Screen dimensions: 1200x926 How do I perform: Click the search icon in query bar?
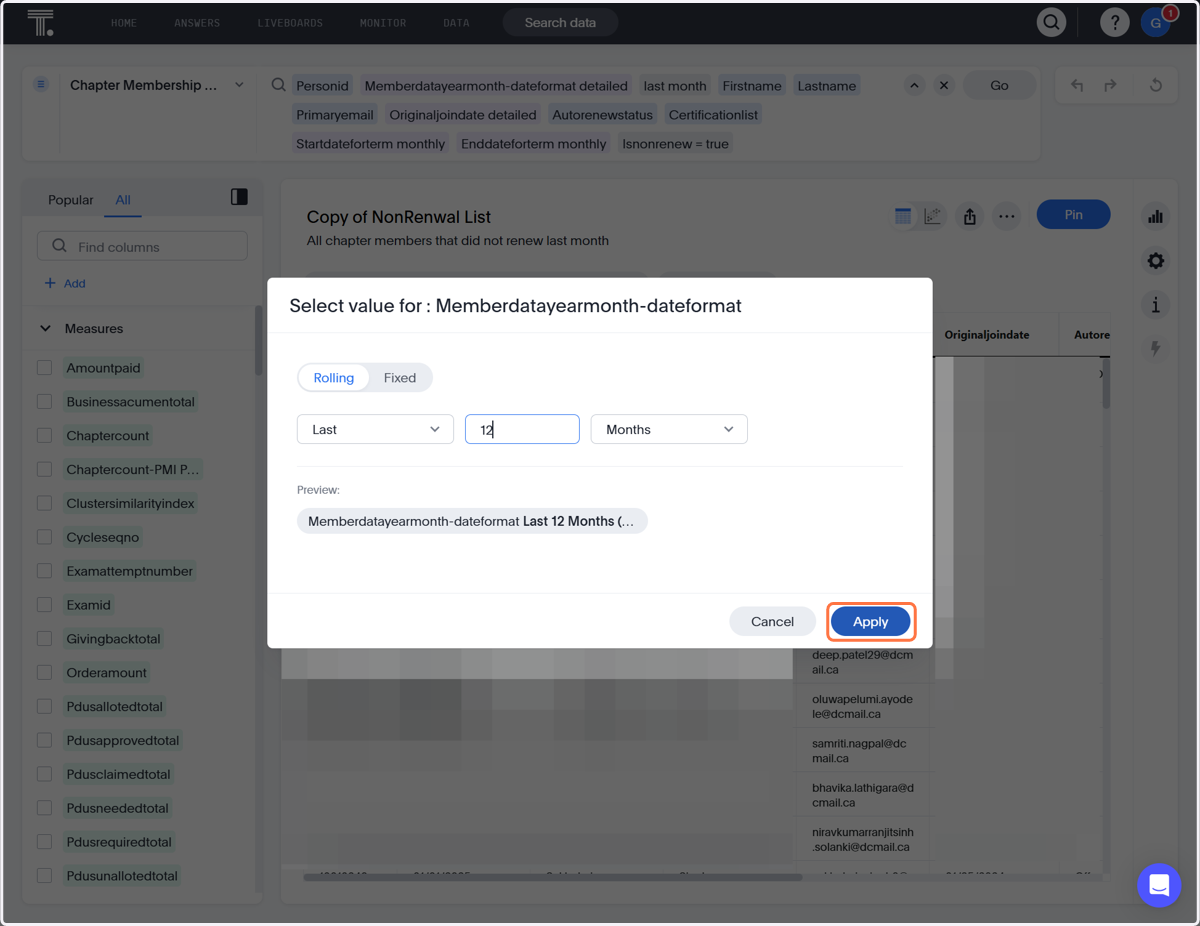point(279,85)
